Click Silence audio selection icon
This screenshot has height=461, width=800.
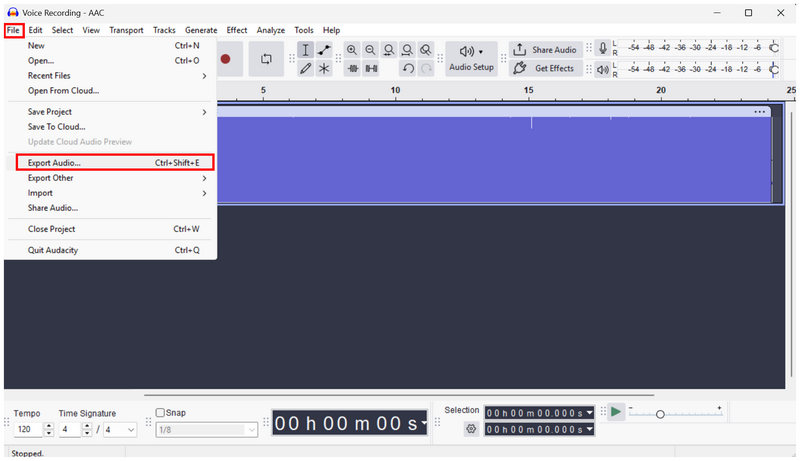(x=371, y=68)
